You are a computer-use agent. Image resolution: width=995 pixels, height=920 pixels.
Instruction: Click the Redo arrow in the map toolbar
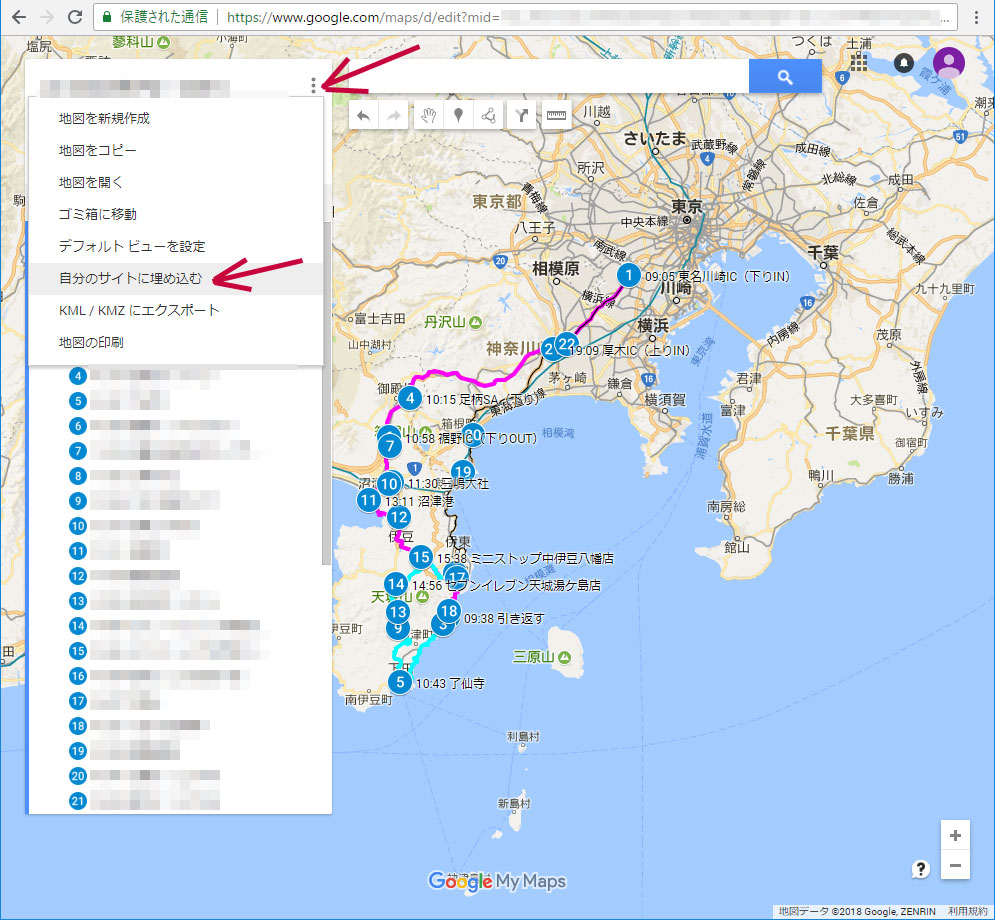point(393,115)
